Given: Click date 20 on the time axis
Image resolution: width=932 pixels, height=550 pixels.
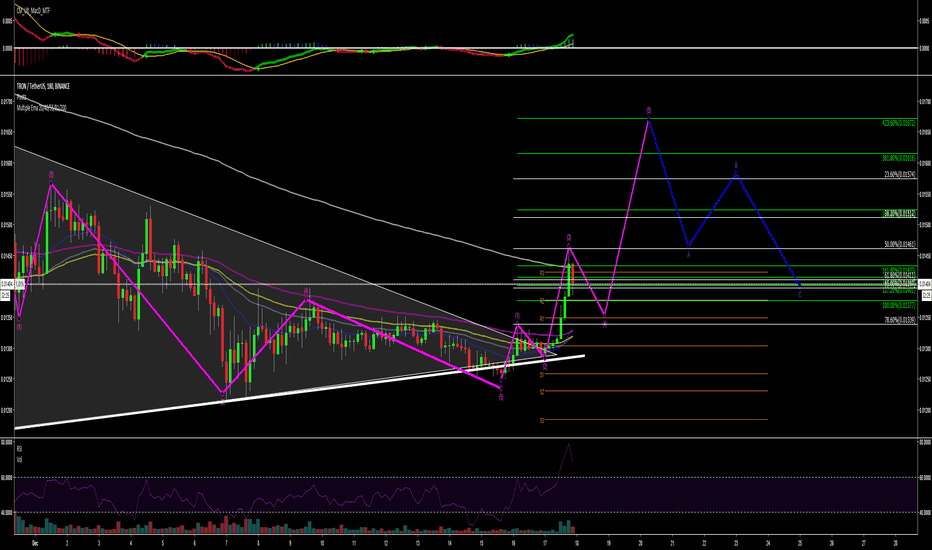Looking at the screenshot, I should tap(640, 543).
